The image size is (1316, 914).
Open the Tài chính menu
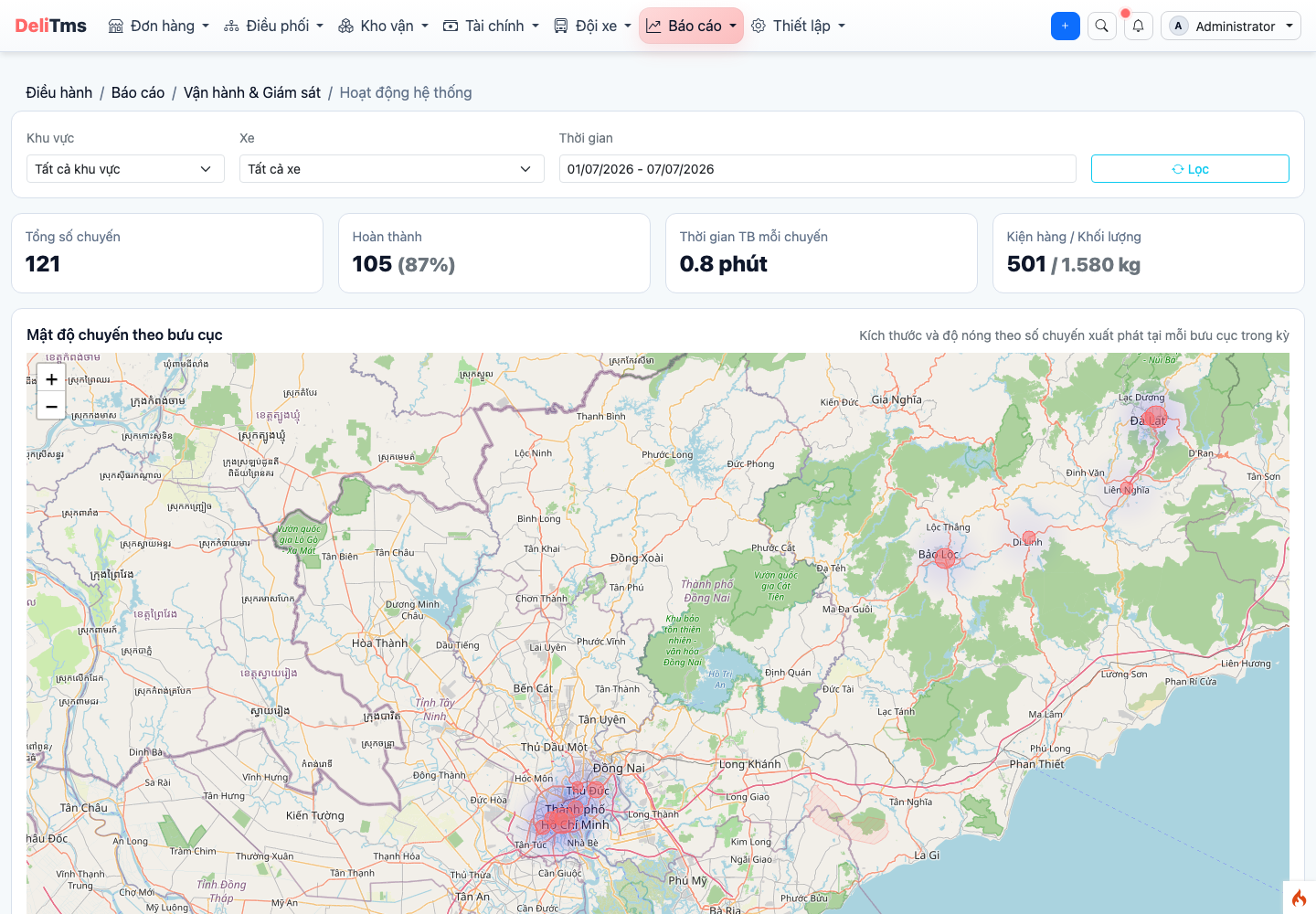tap(491, 26)
